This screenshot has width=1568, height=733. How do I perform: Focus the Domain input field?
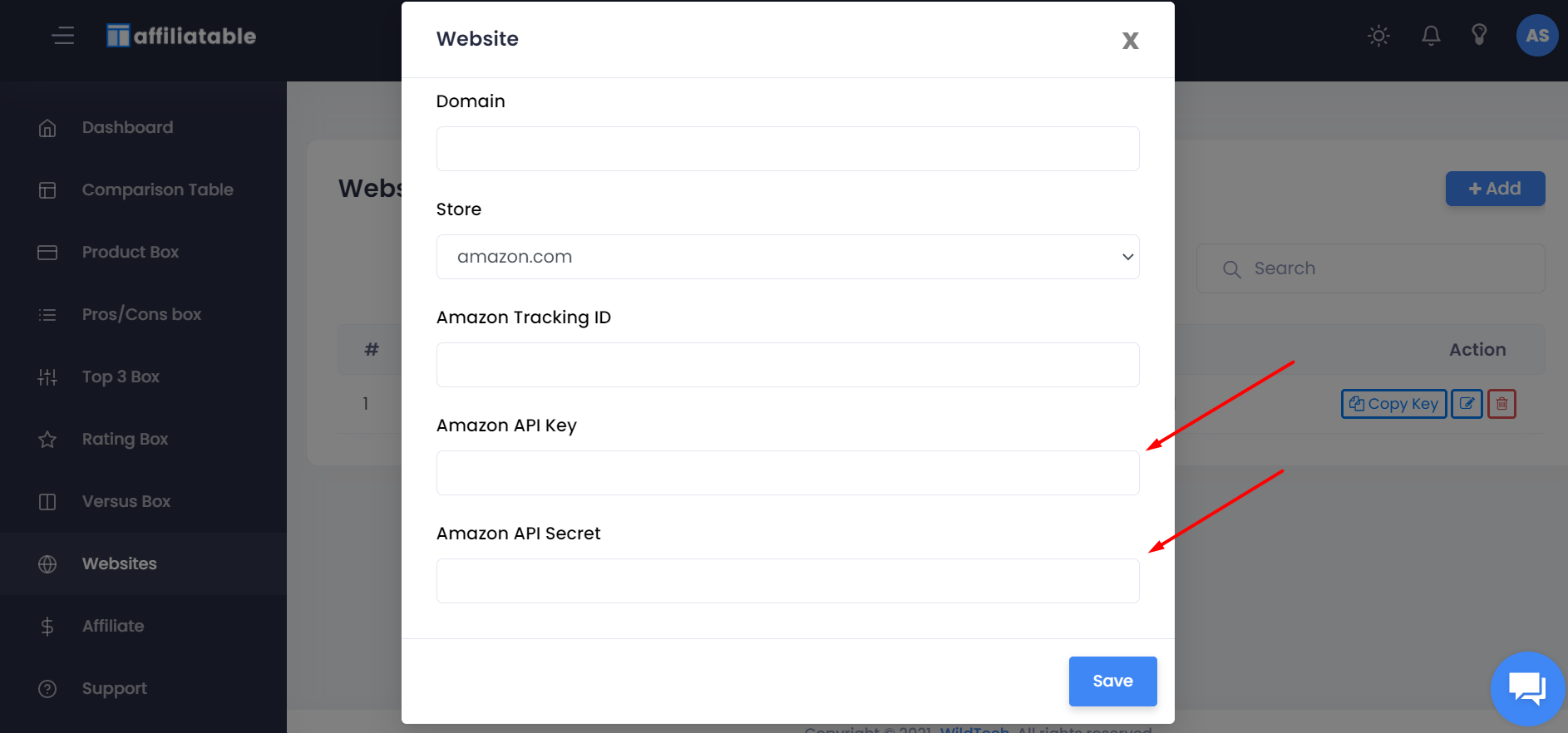787,149
